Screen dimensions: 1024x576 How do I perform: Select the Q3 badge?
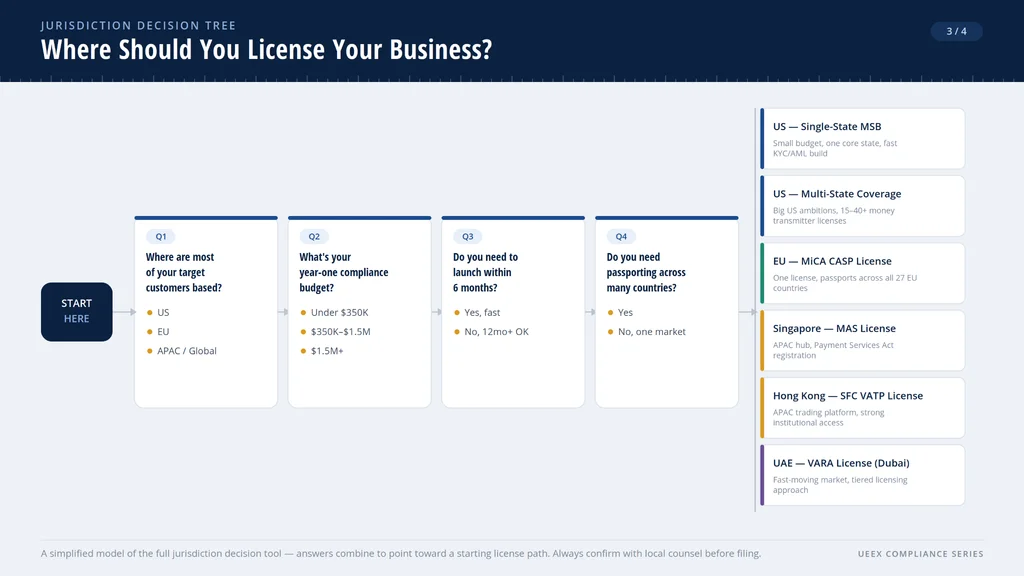tap(468, 236)
